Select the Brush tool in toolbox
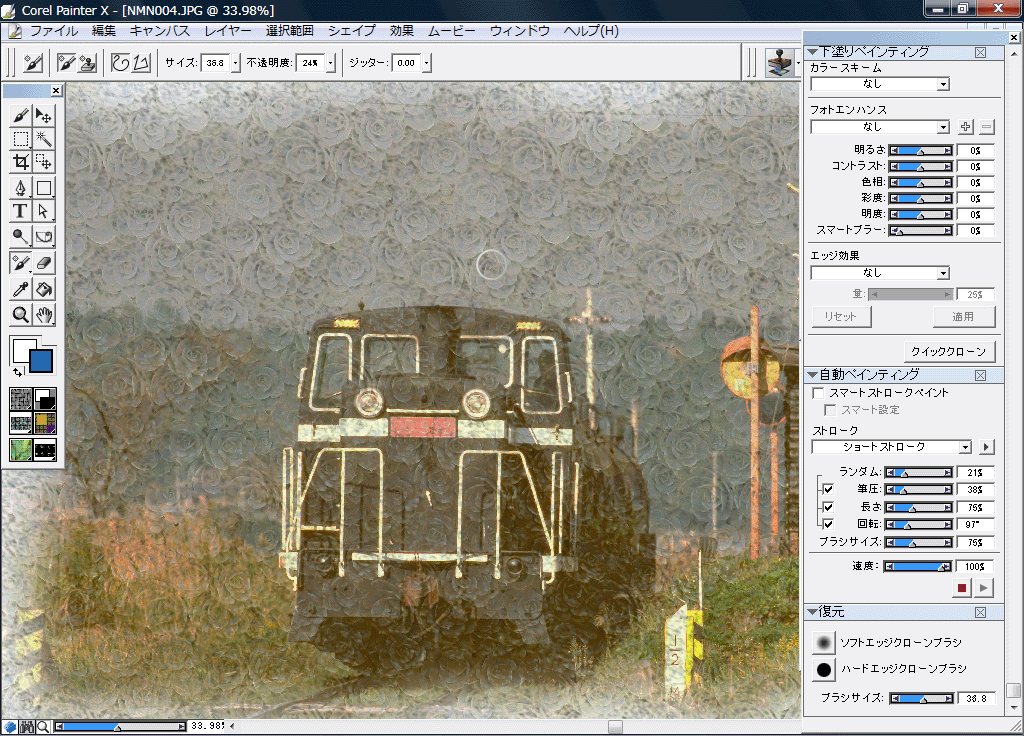This screenshot has height=736, width=1024. 20,116
